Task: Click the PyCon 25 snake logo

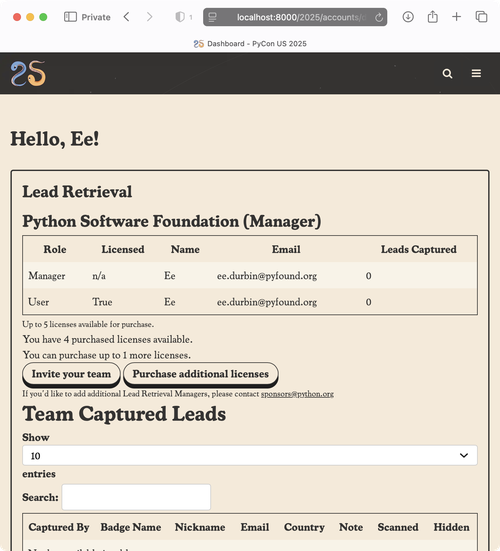Action: 28,73
